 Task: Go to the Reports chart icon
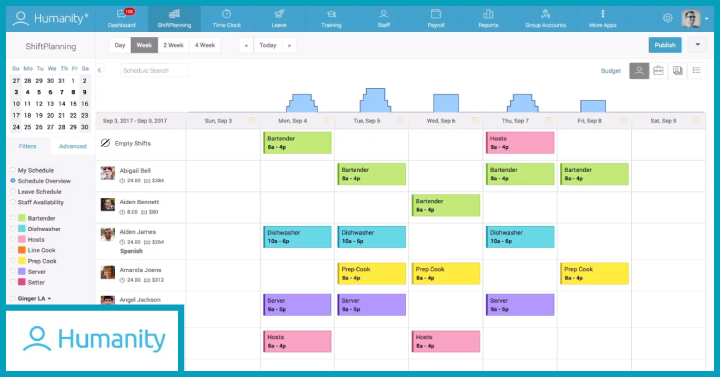point(488,14)
